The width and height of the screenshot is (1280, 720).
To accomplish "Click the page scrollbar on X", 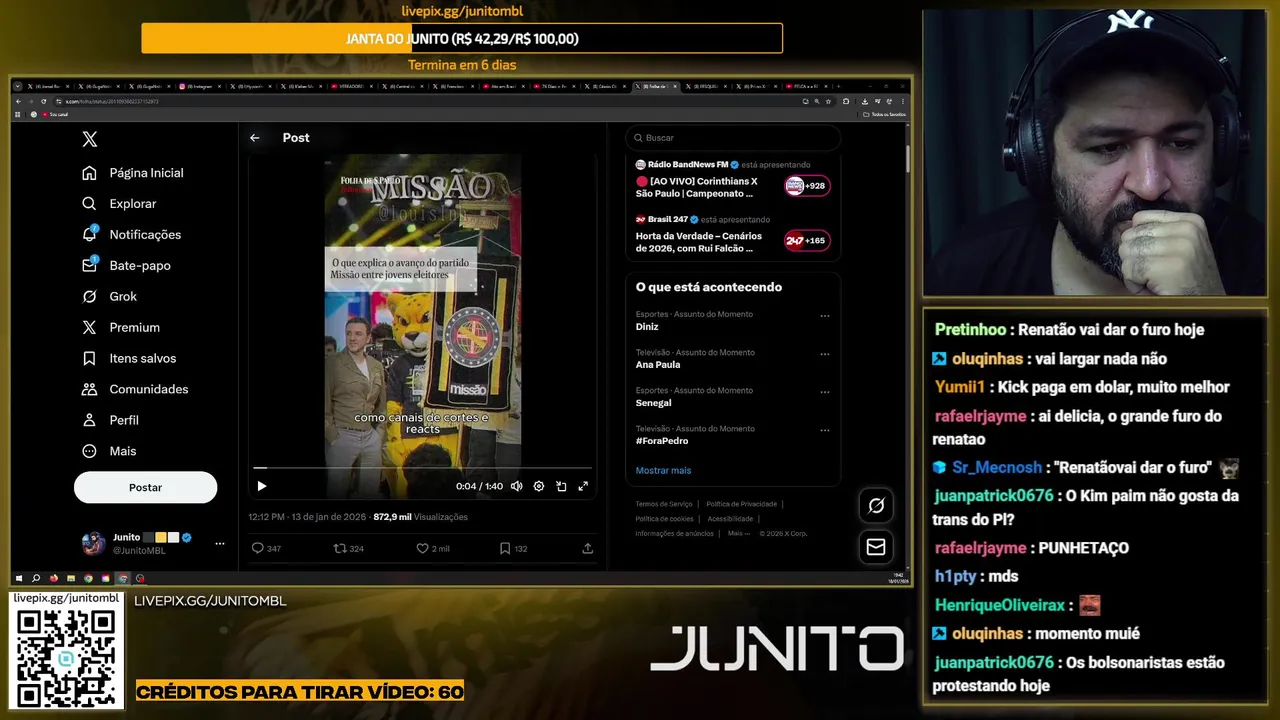I will 907,160.
